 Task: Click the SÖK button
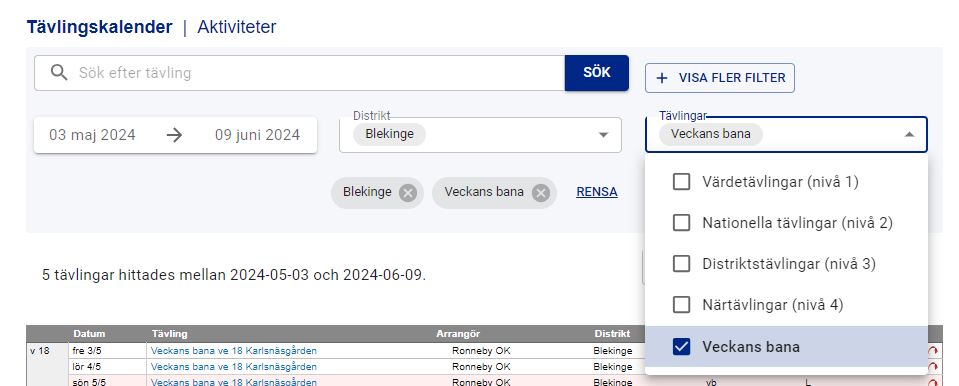click(x=596, y=73)
